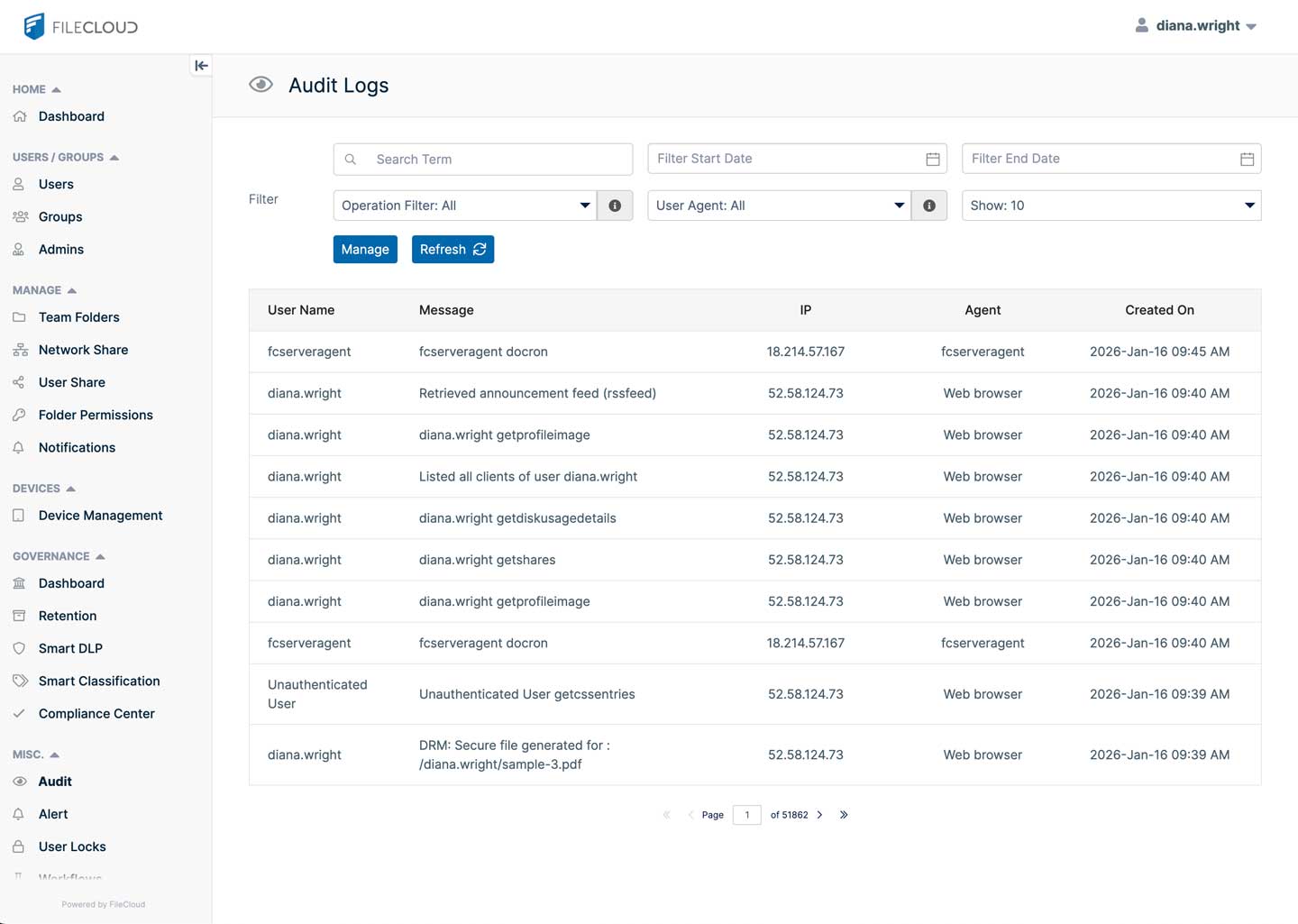Click the search magnifier in the Search Term field

click(351, 159)
